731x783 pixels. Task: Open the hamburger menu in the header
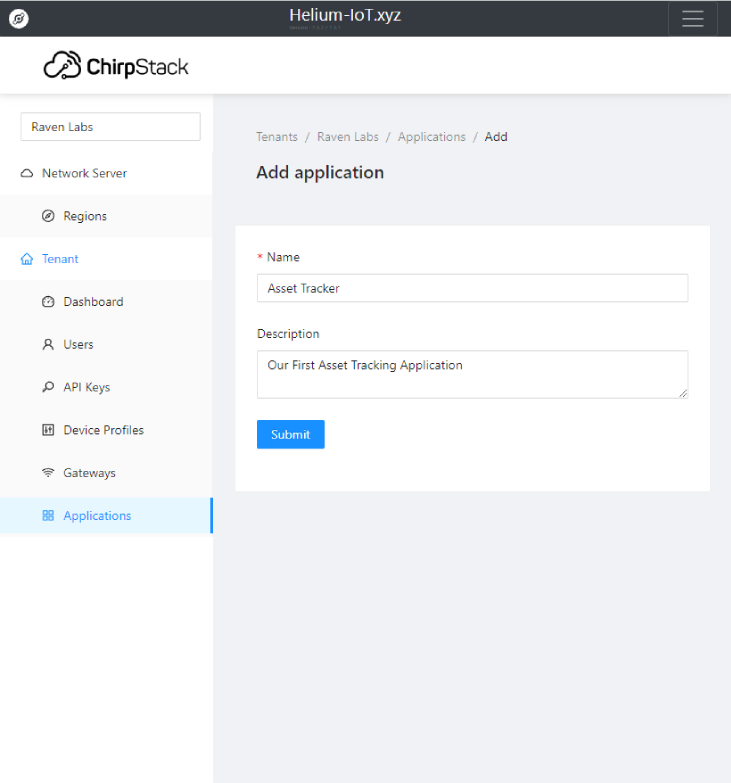pyautogui.click(x=693, y=19)
